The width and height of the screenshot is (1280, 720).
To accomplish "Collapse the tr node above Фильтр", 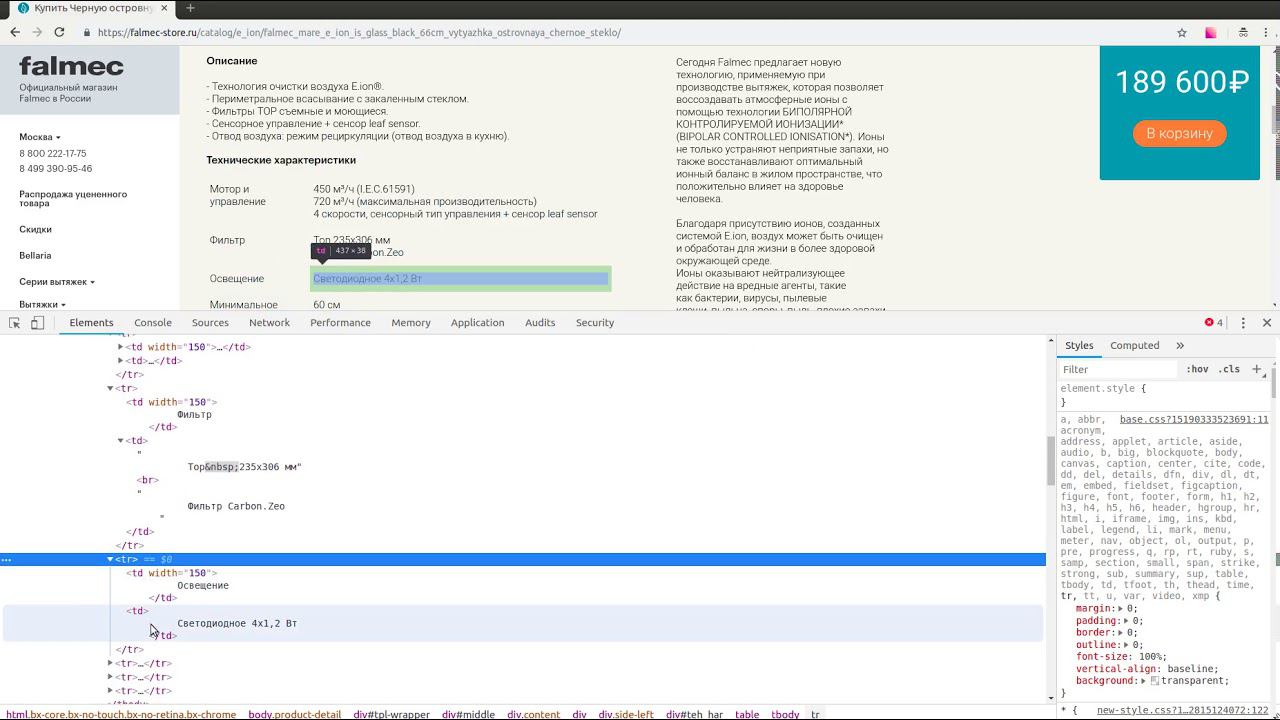I will [x=110, y=388].
